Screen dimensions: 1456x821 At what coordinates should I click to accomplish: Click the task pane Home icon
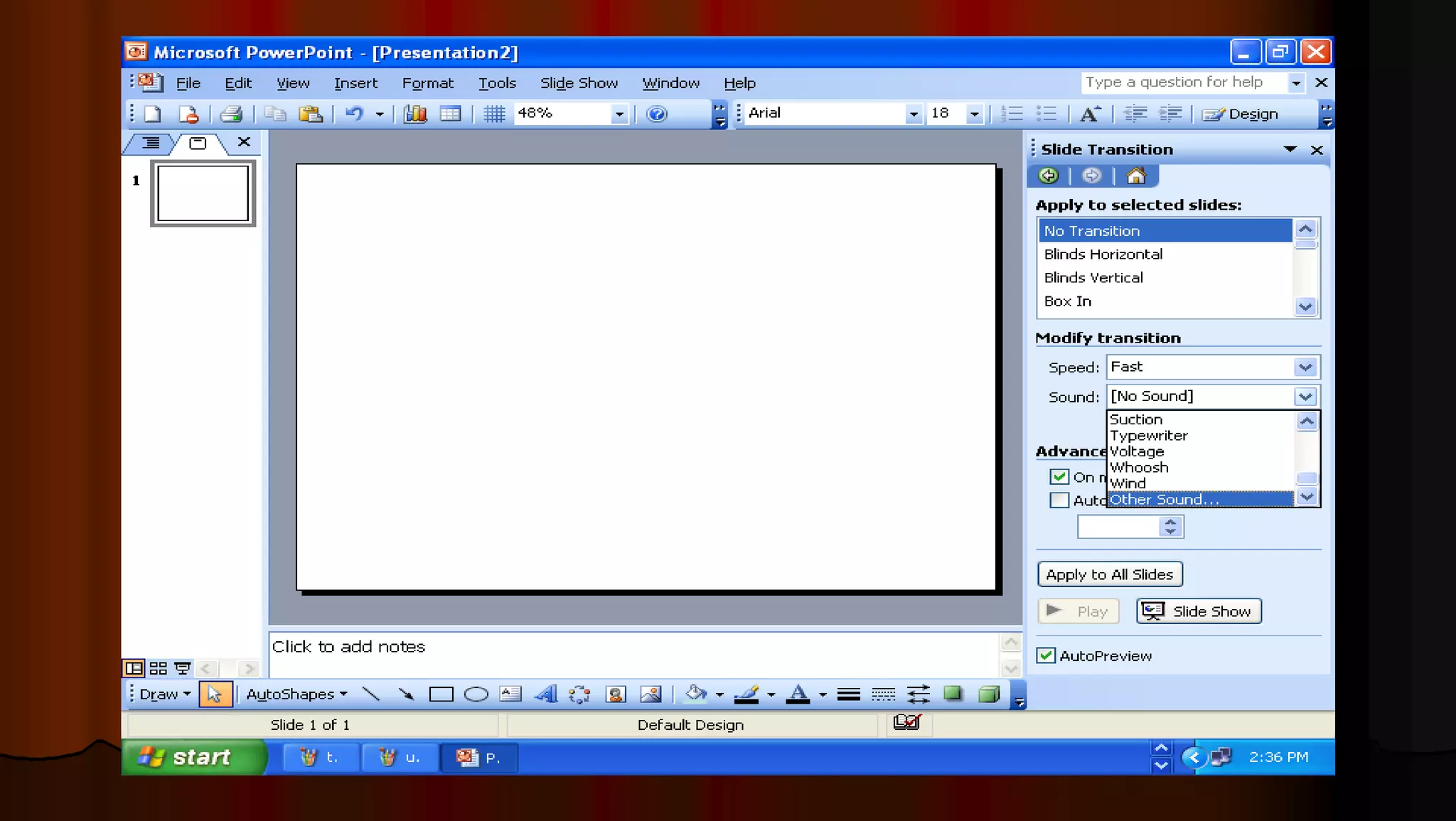coord(1136,176)
